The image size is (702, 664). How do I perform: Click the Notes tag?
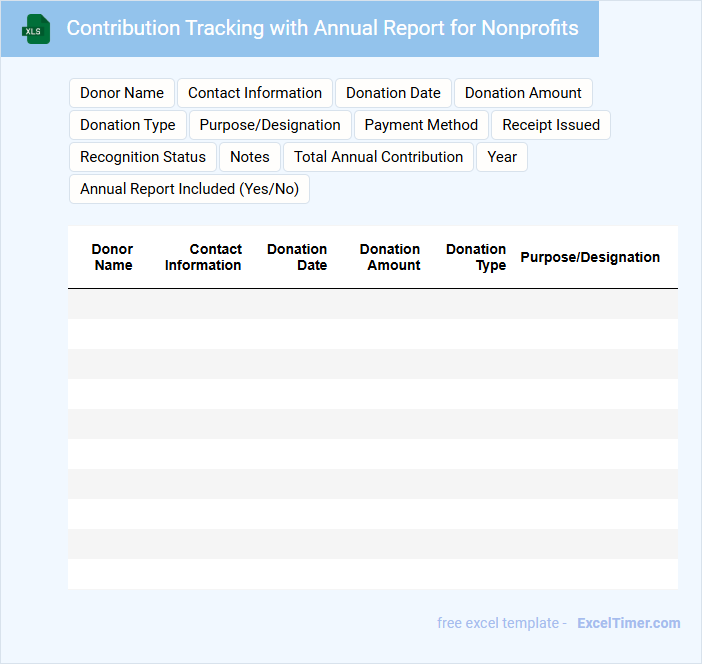250,157
